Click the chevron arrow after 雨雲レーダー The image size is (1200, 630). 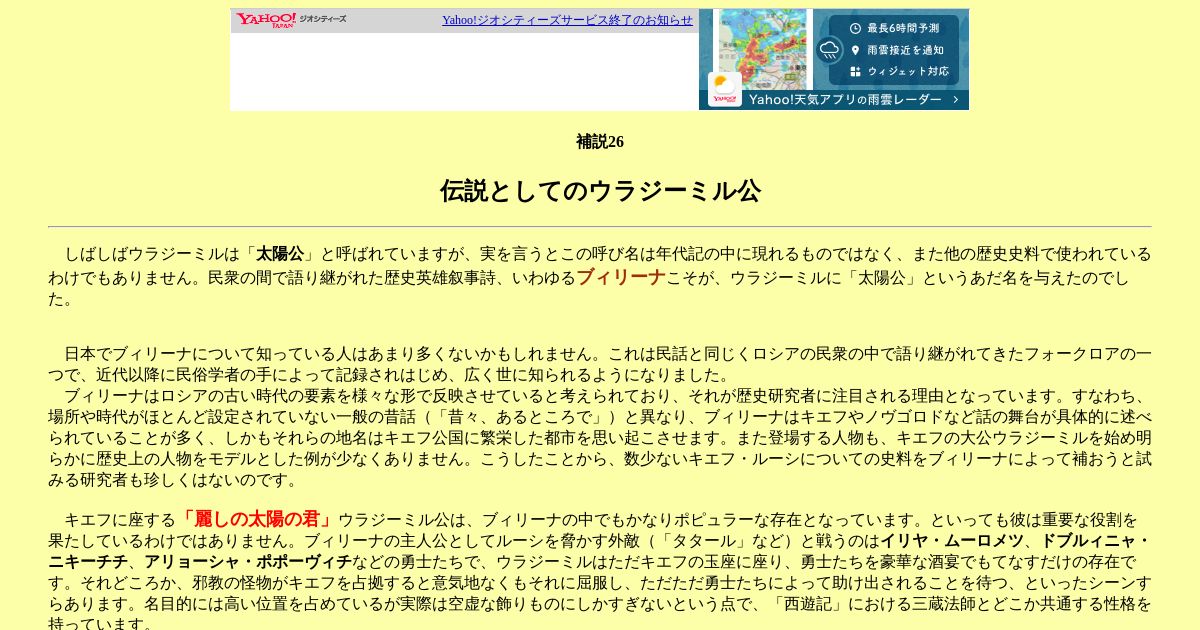click(955, 100)
